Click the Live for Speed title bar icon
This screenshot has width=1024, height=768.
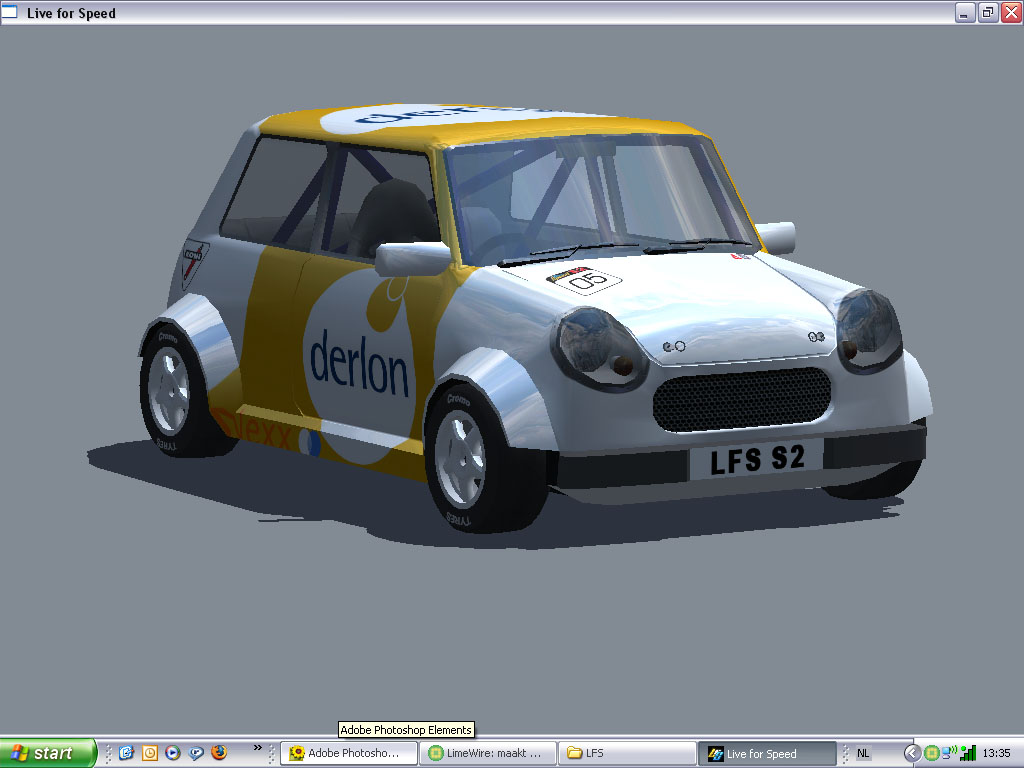pyautogui.click(x=10, y=12)
